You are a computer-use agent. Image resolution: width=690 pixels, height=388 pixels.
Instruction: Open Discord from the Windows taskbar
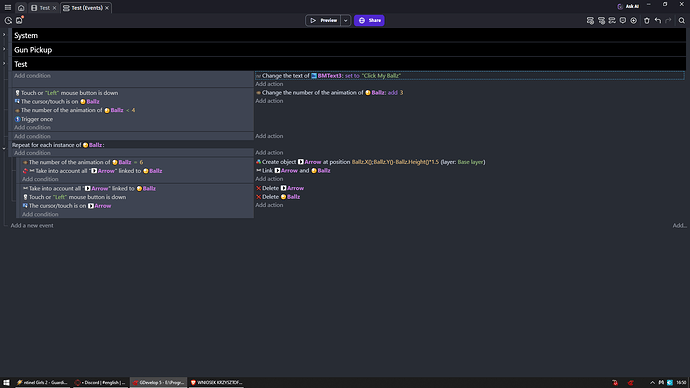100,382
